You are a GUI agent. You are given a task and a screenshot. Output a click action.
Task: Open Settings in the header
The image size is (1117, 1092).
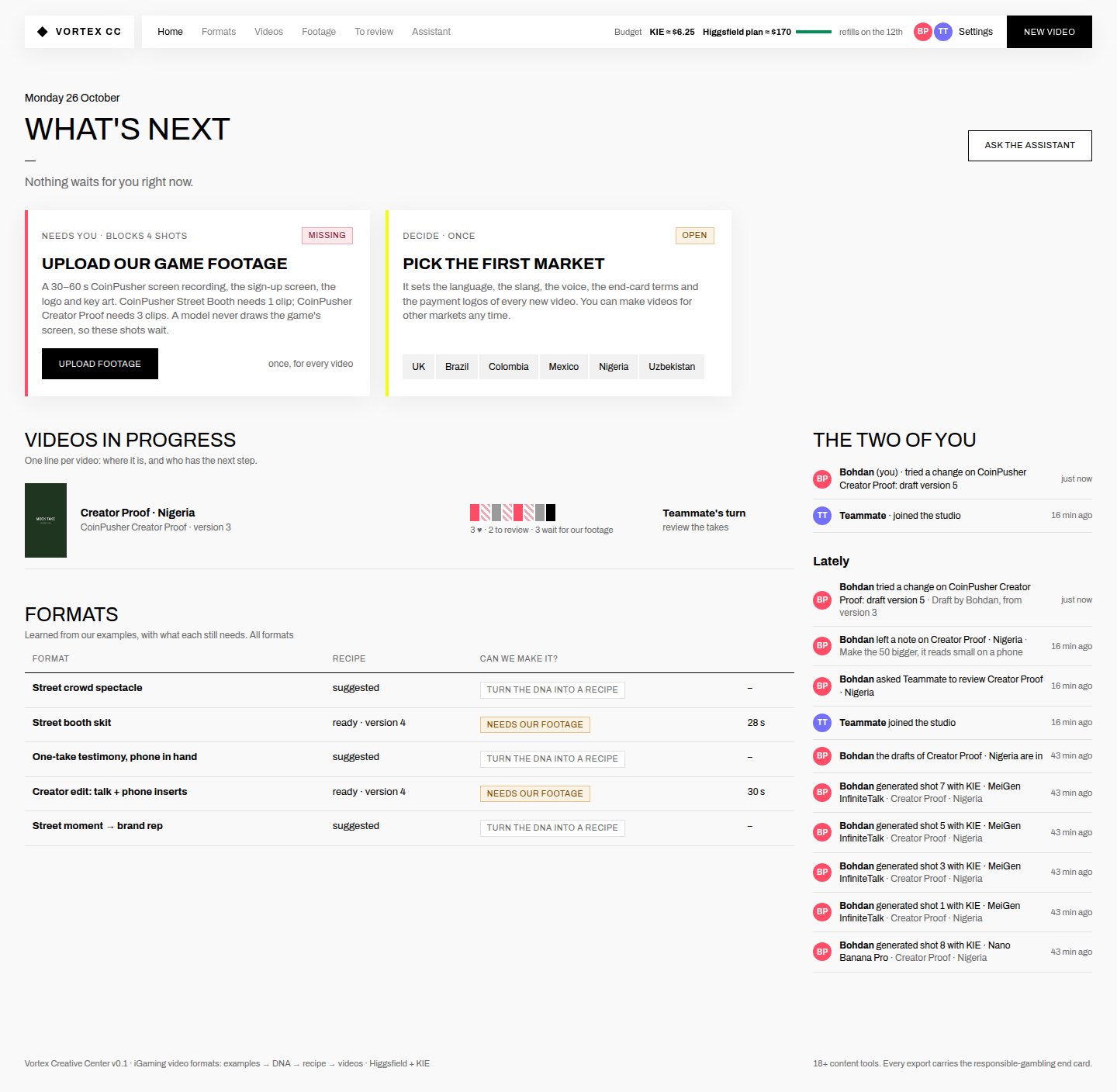[975, 32]
